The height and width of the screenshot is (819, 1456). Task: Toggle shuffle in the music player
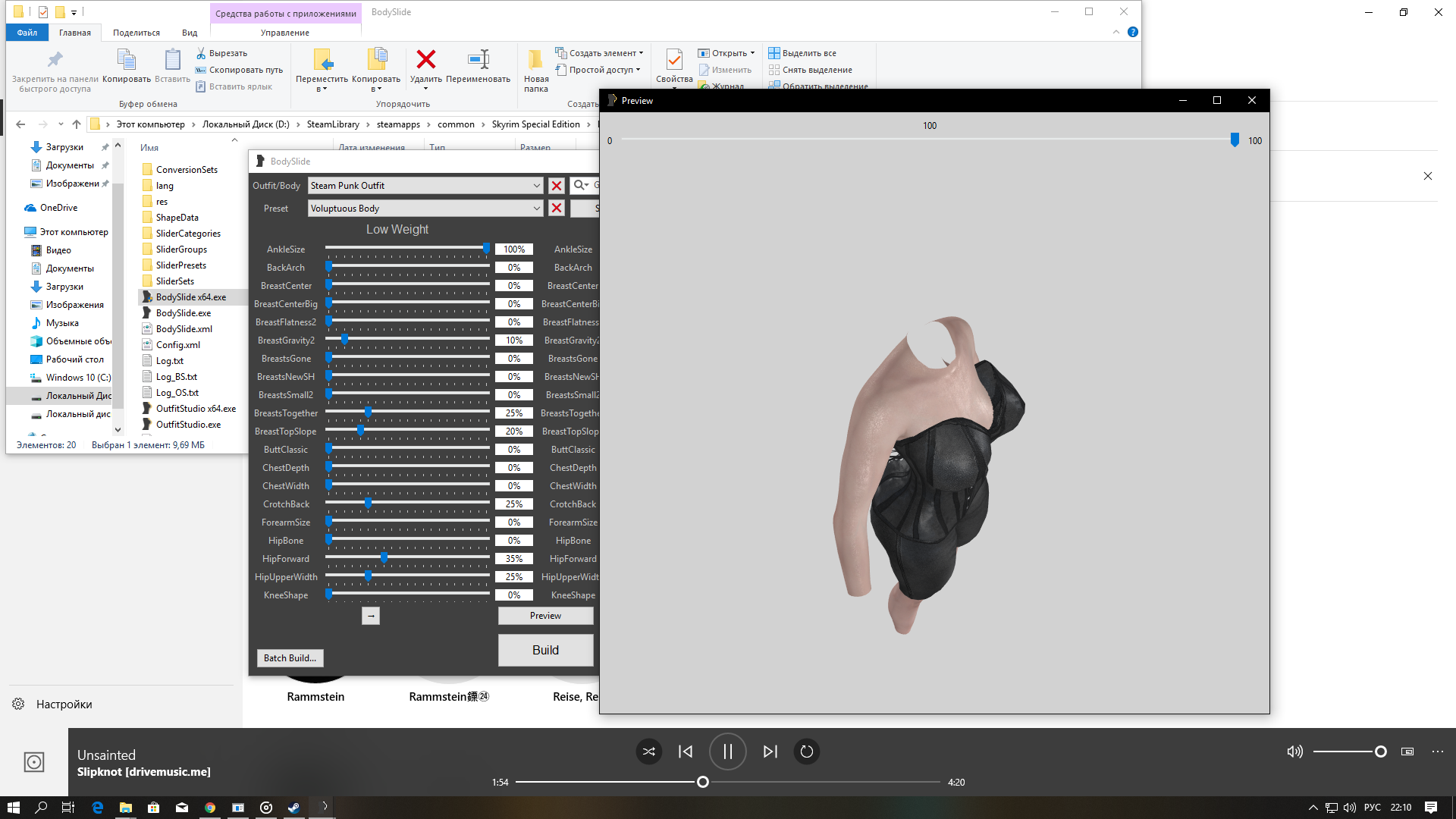(x=648, y=752)
